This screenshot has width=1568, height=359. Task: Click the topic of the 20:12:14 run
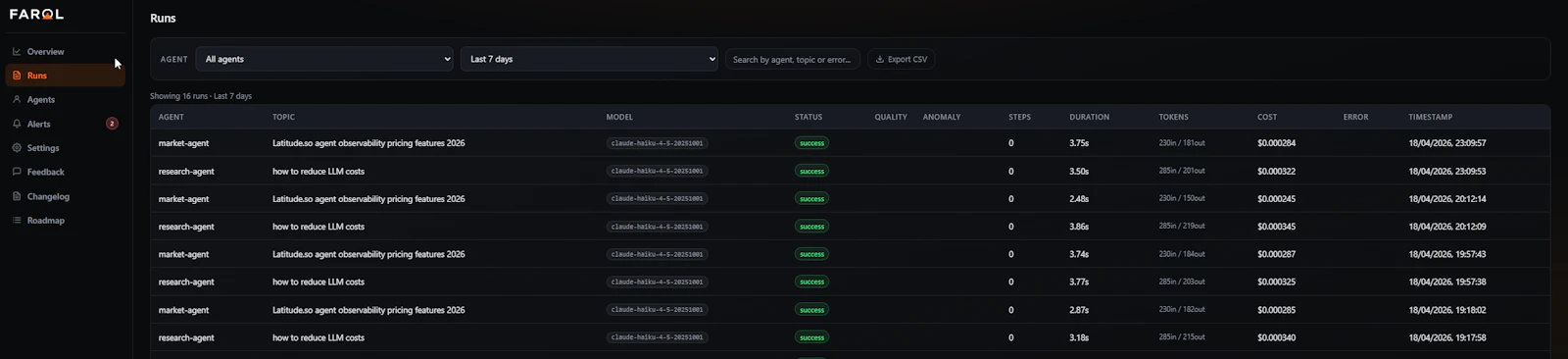(x=368, y=199)
